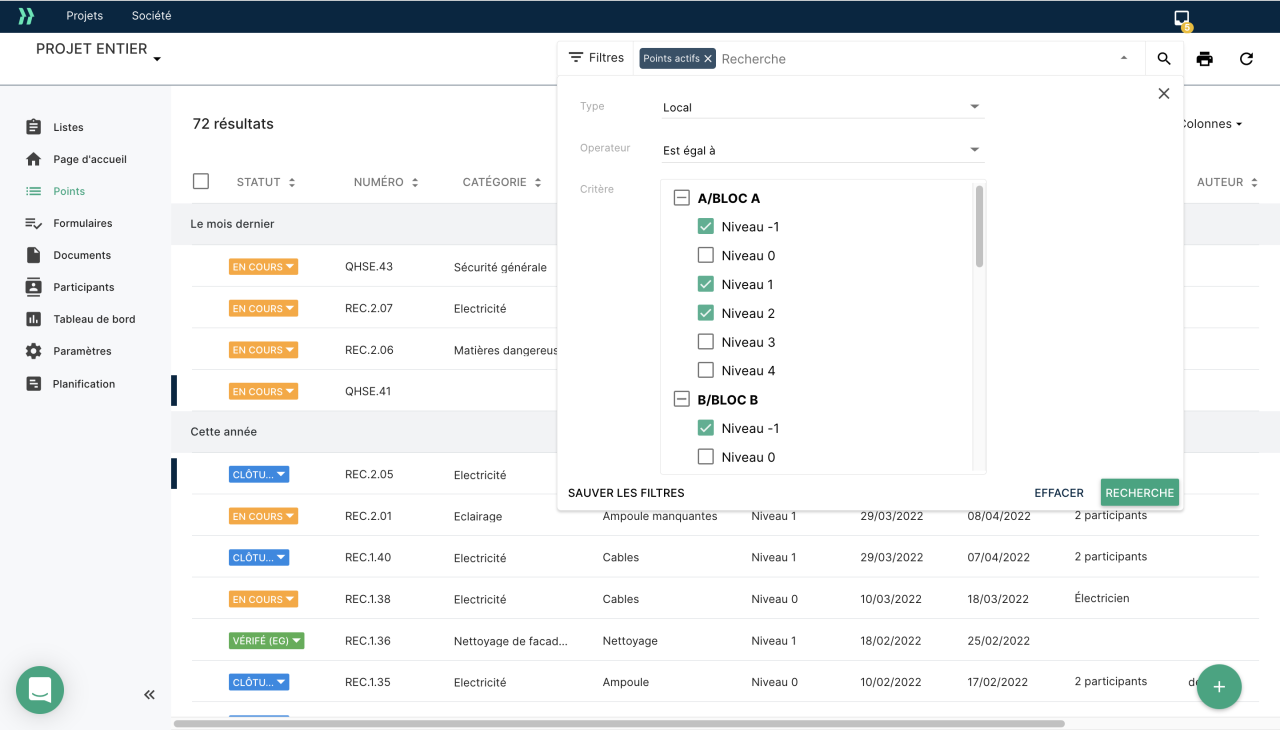Expand the PROJET ENTIER project selector

click(x=98, y=50)
